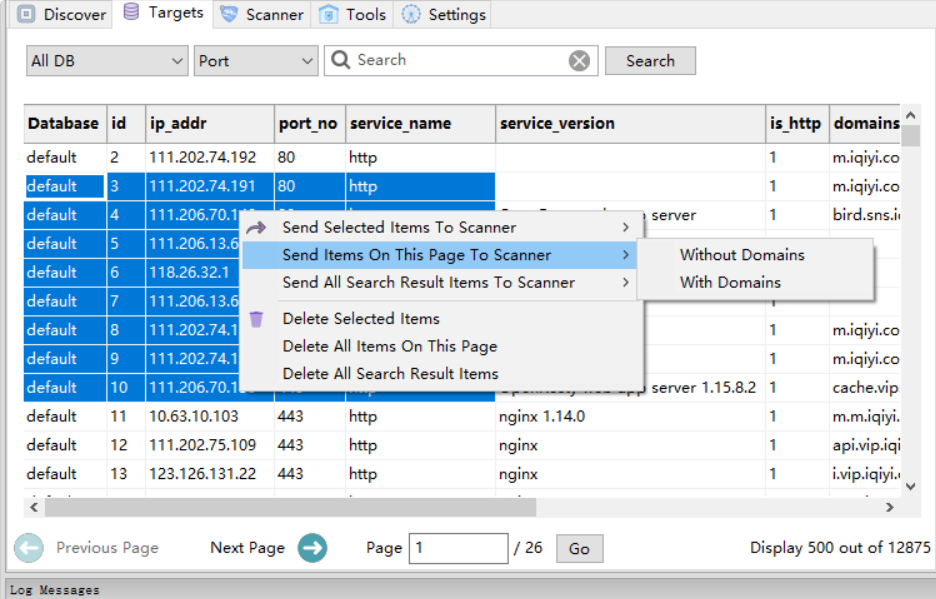Focus the Page number input field
This screenshot has width=936, height=599.
pyautogui.click(x=458, y=548)
